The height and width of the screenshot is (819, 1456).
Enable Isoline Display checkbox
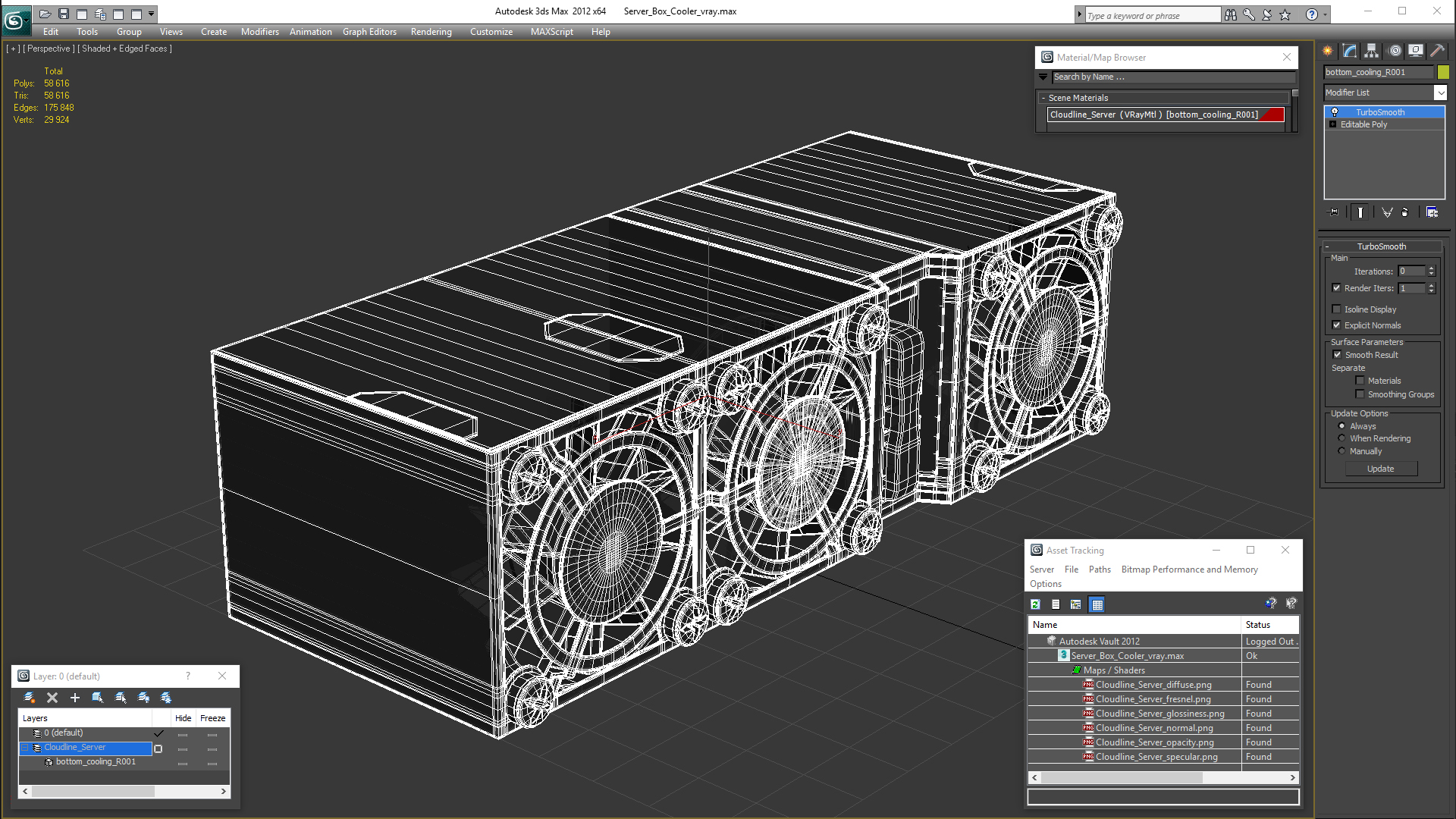click(x=1337, y=309)
